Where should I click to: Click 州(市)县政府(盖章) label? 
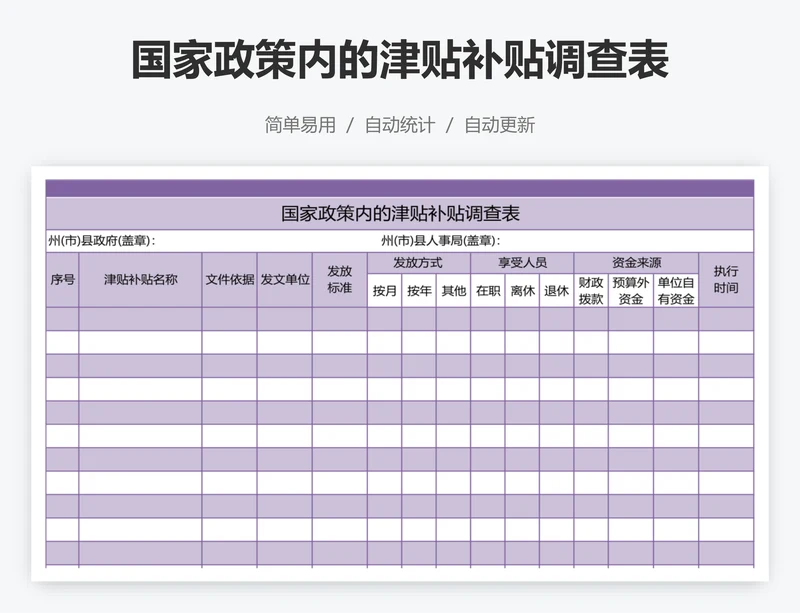coord(102,240)
